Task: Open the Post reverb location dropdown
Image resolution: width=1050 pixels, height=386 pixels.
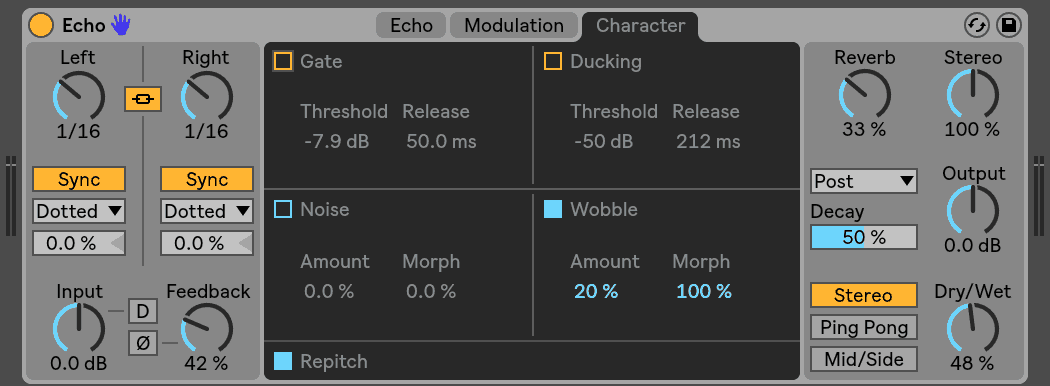Action: click(864, 181)
